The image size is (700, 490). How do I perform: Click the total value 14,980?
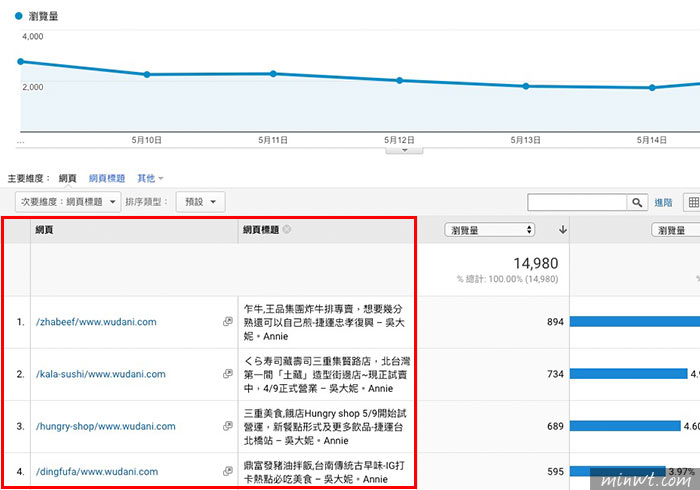click(535, 263)
